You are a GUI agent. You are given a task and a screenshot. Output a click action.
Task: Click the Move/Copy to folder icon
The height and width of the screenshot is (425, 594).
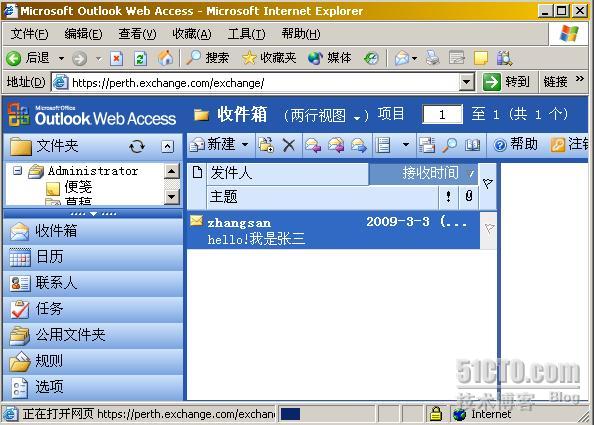(x=266, y=145)
